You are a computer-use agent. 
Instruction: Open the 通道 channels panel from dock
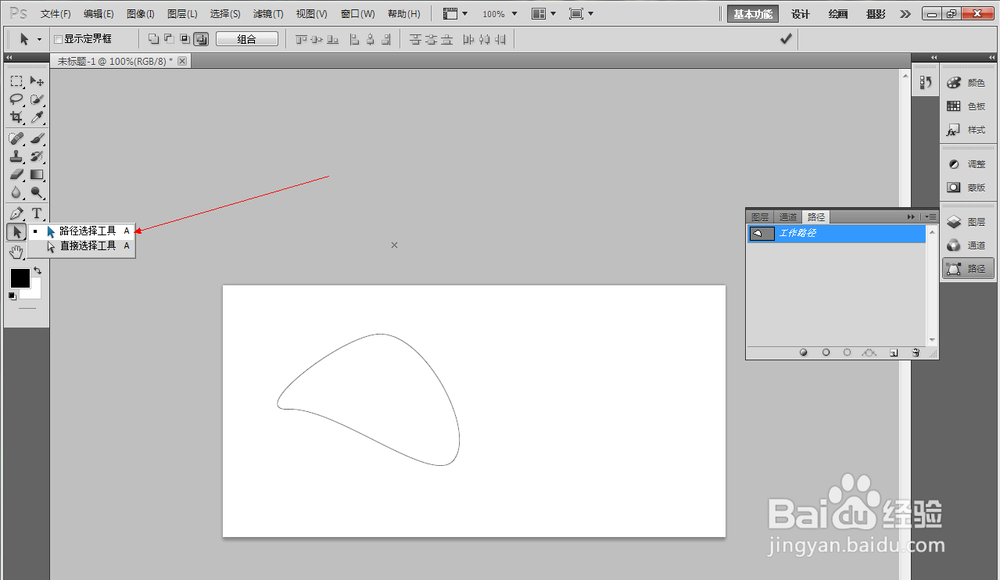tap(967, 245)
